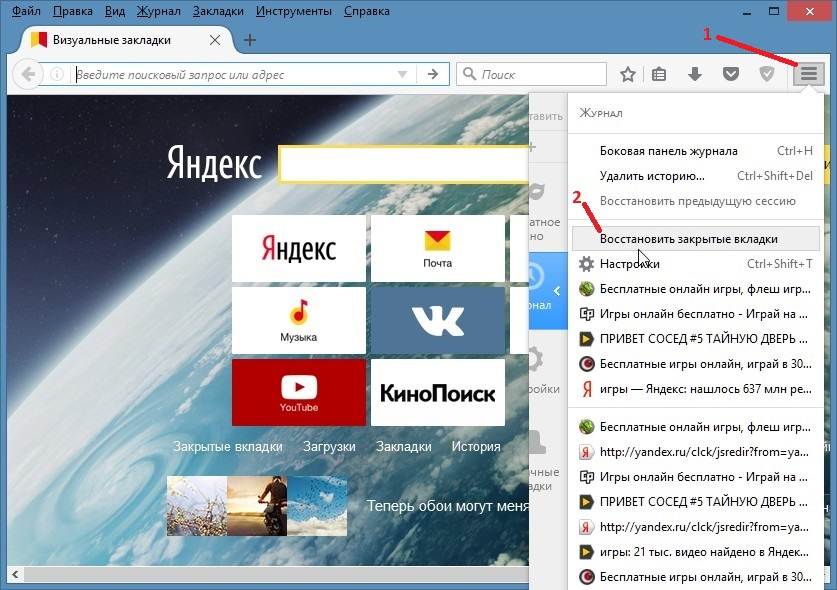837x590 pixels.
Task: Open игры — Яндекс: нашлось 637 млн entry
Action: (x=696, y=389)
